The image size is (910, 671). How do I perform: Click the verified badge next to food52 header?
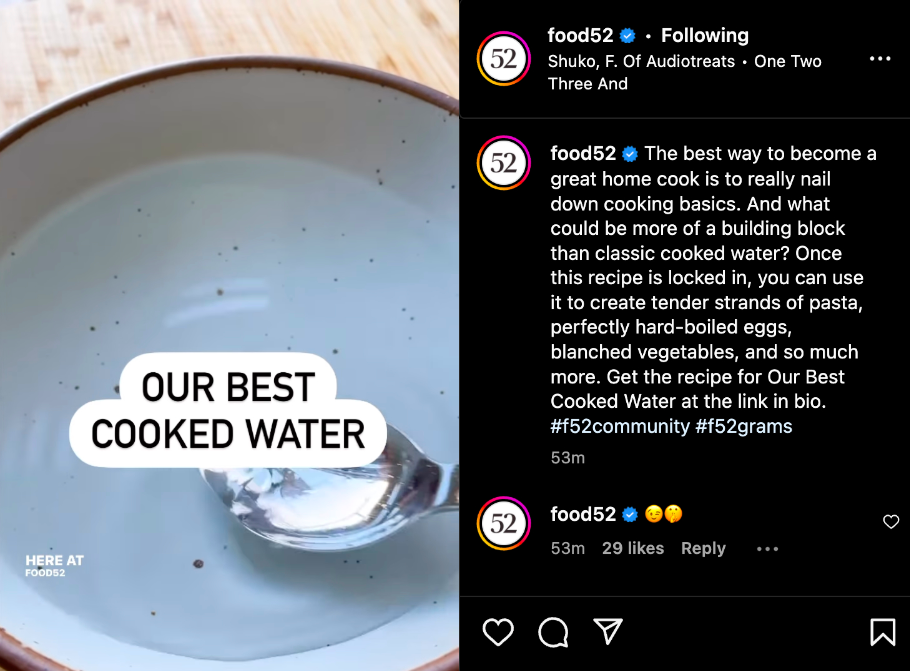627,35
